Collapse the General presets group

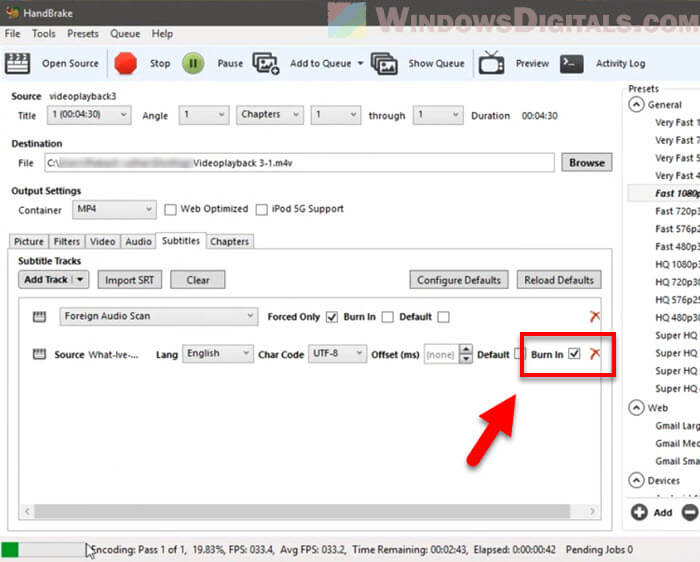(x=636, y=104)
